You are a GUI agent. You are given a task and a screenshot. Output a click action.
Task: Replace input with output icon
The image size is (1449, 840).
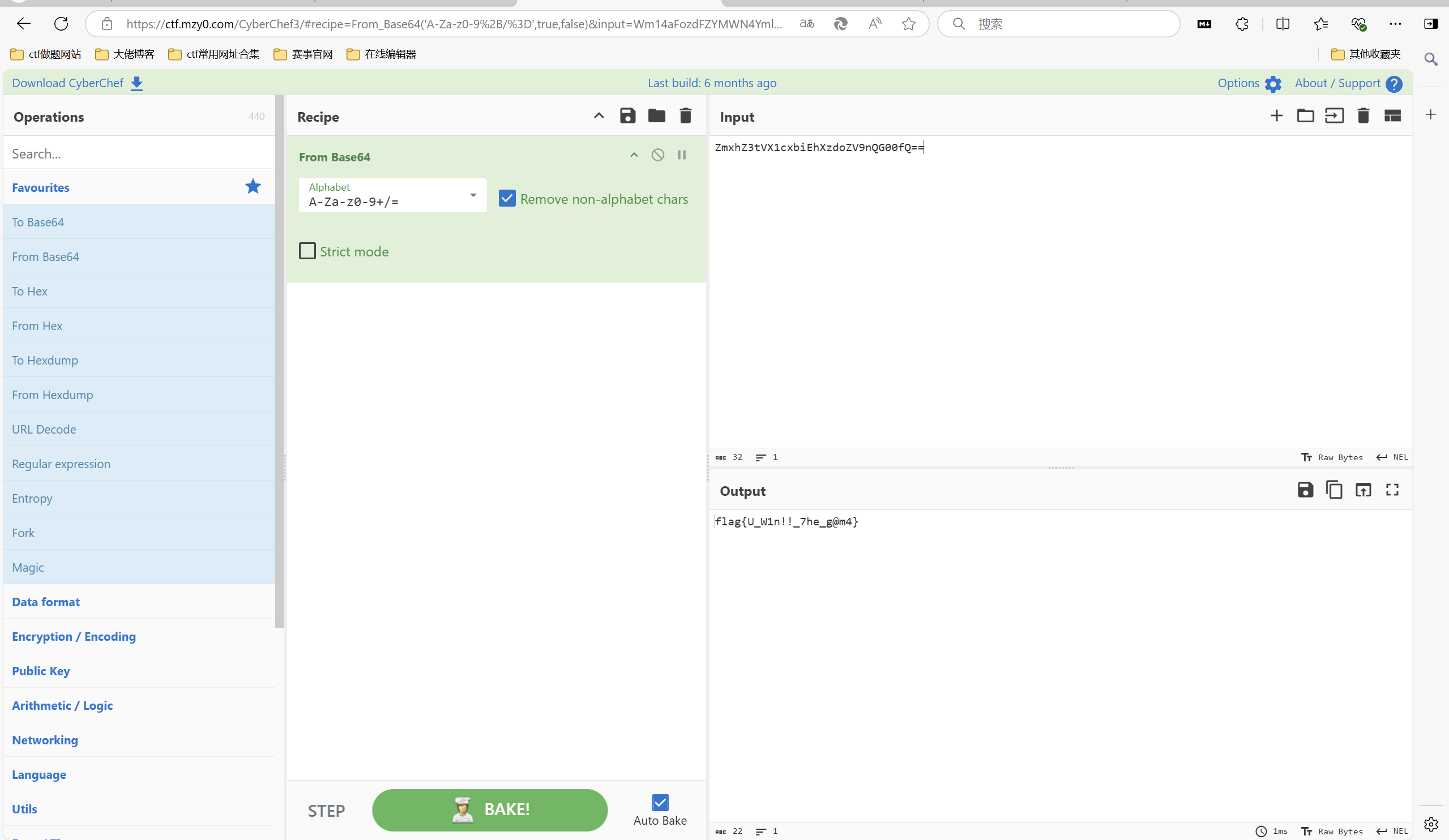click(x=1363, y=489)
